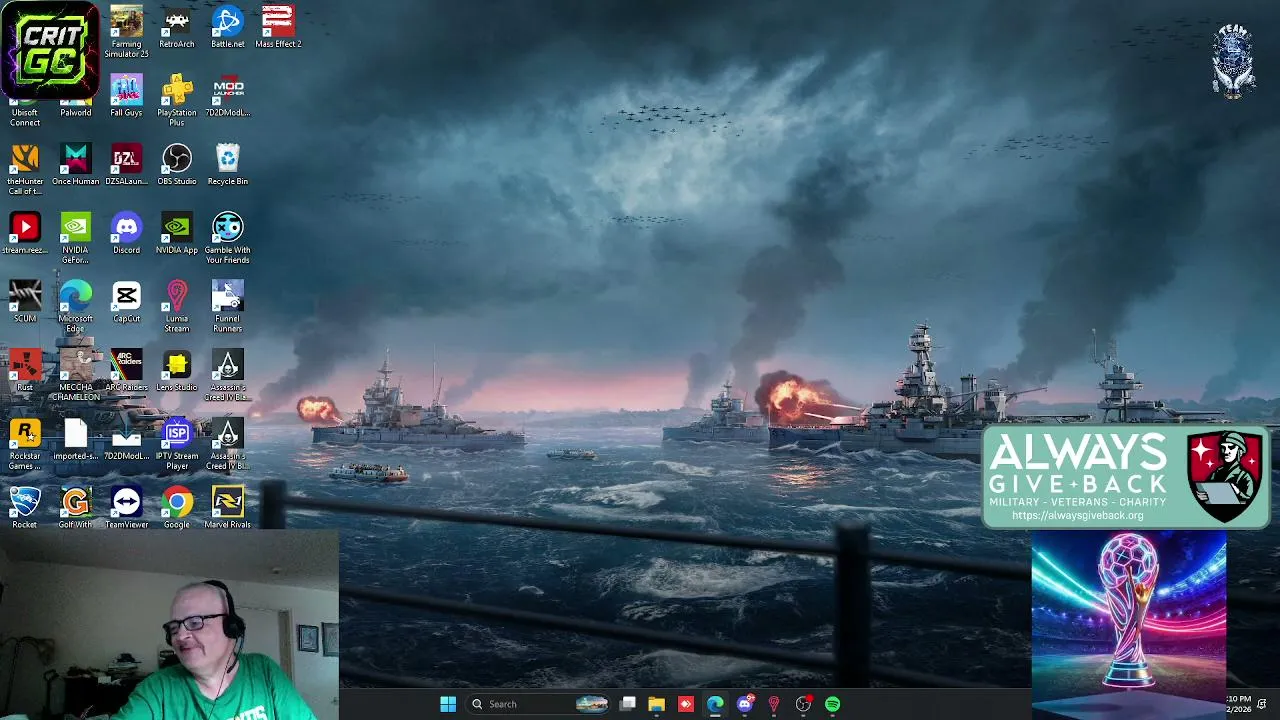Select the MECCHA CHAMELEON desktop shortcut
The width and height of the screenshot is (1280, 720).
point(76,375)
